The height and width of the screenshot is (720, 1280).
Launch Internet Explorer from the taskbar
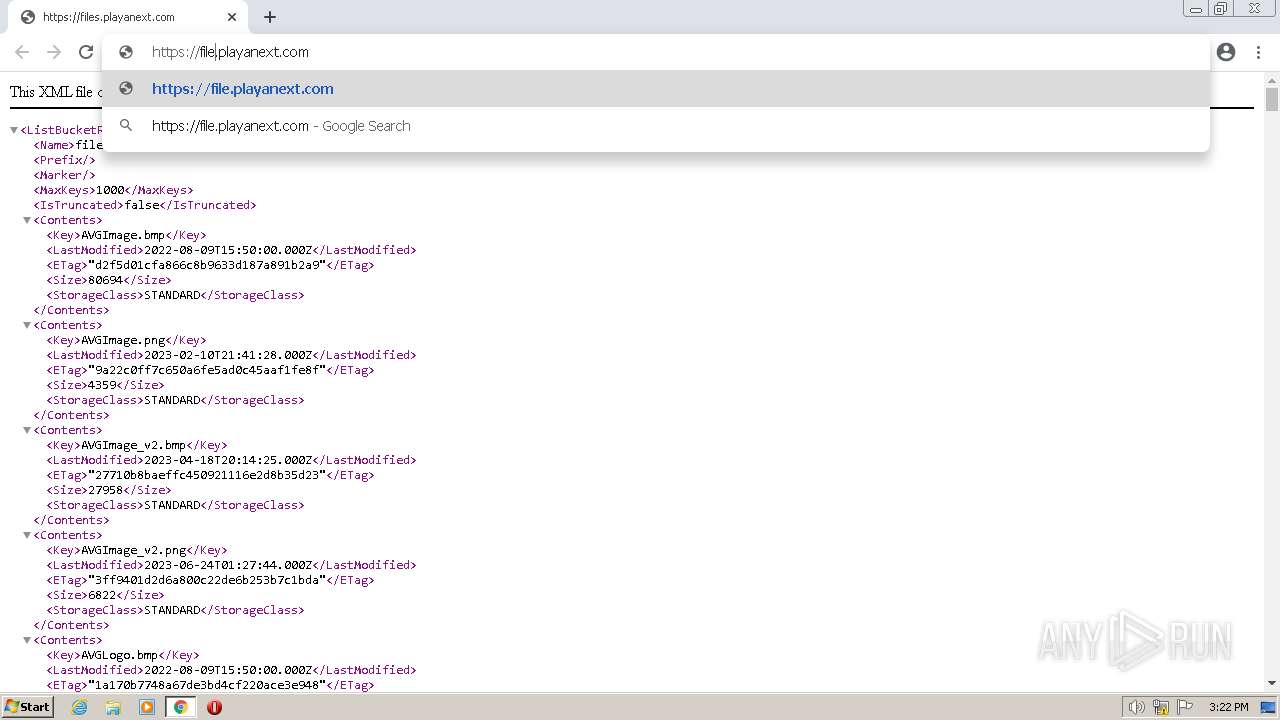tap(80, 707)
